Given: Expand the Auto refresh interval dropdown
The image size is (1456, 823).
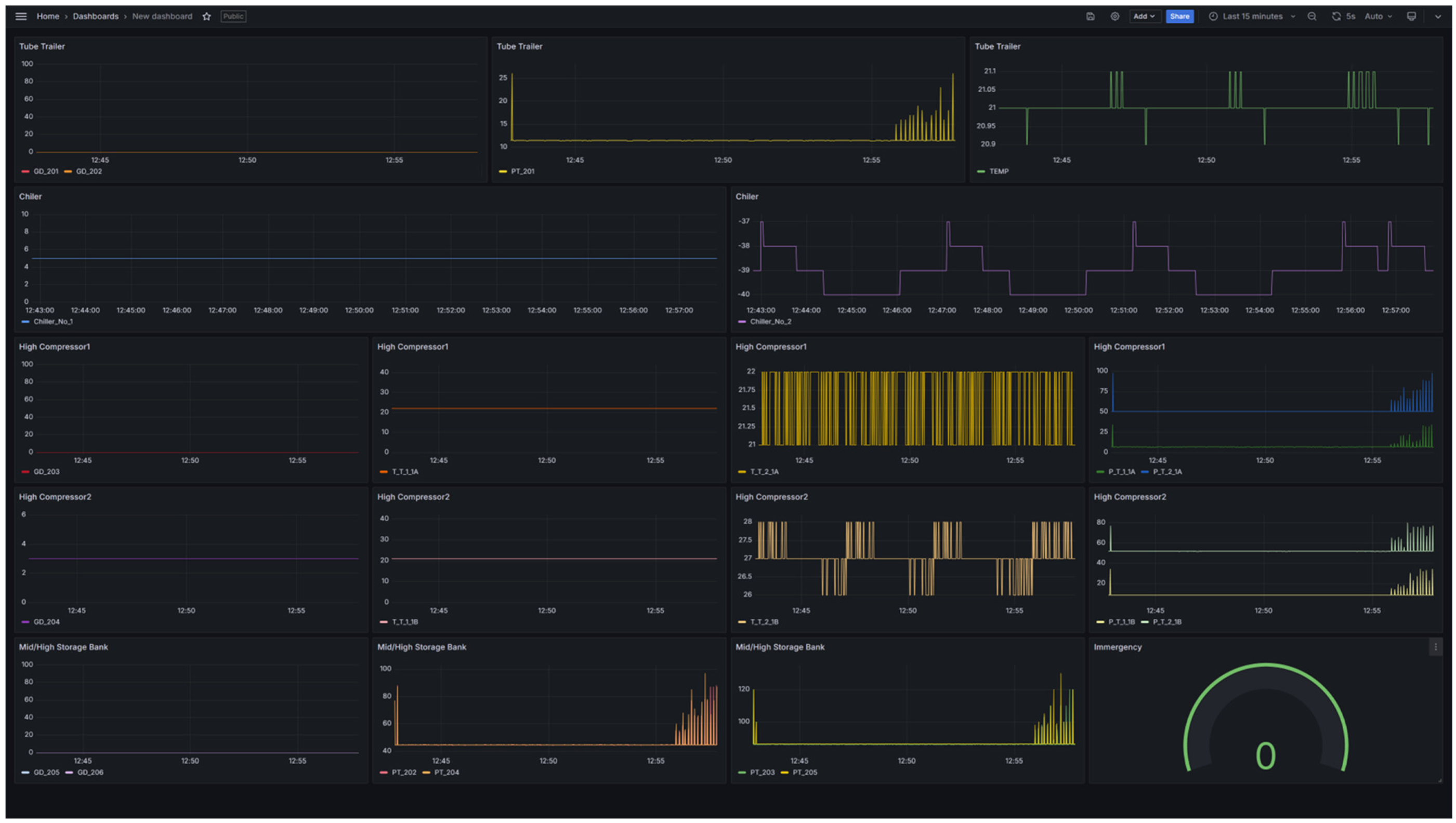Looking at the screenshot, I should [x=1378, y=17].
